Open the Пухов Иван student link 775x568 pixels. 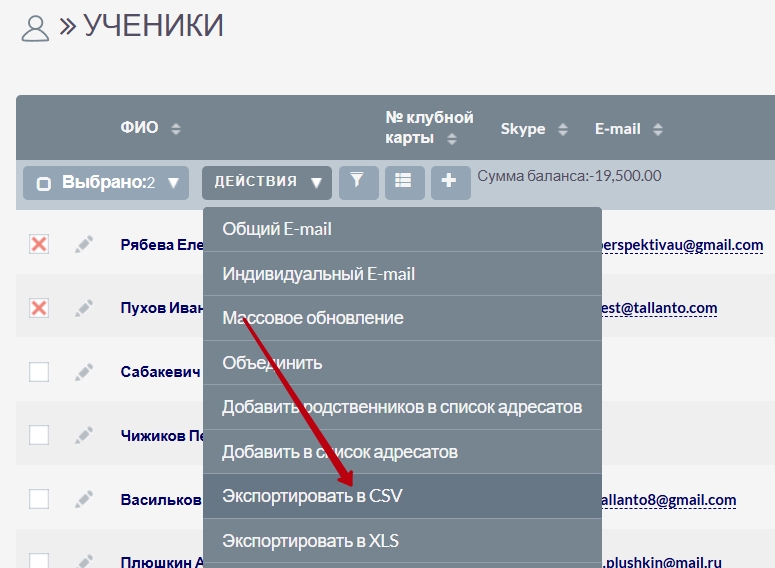coord(162,308)
